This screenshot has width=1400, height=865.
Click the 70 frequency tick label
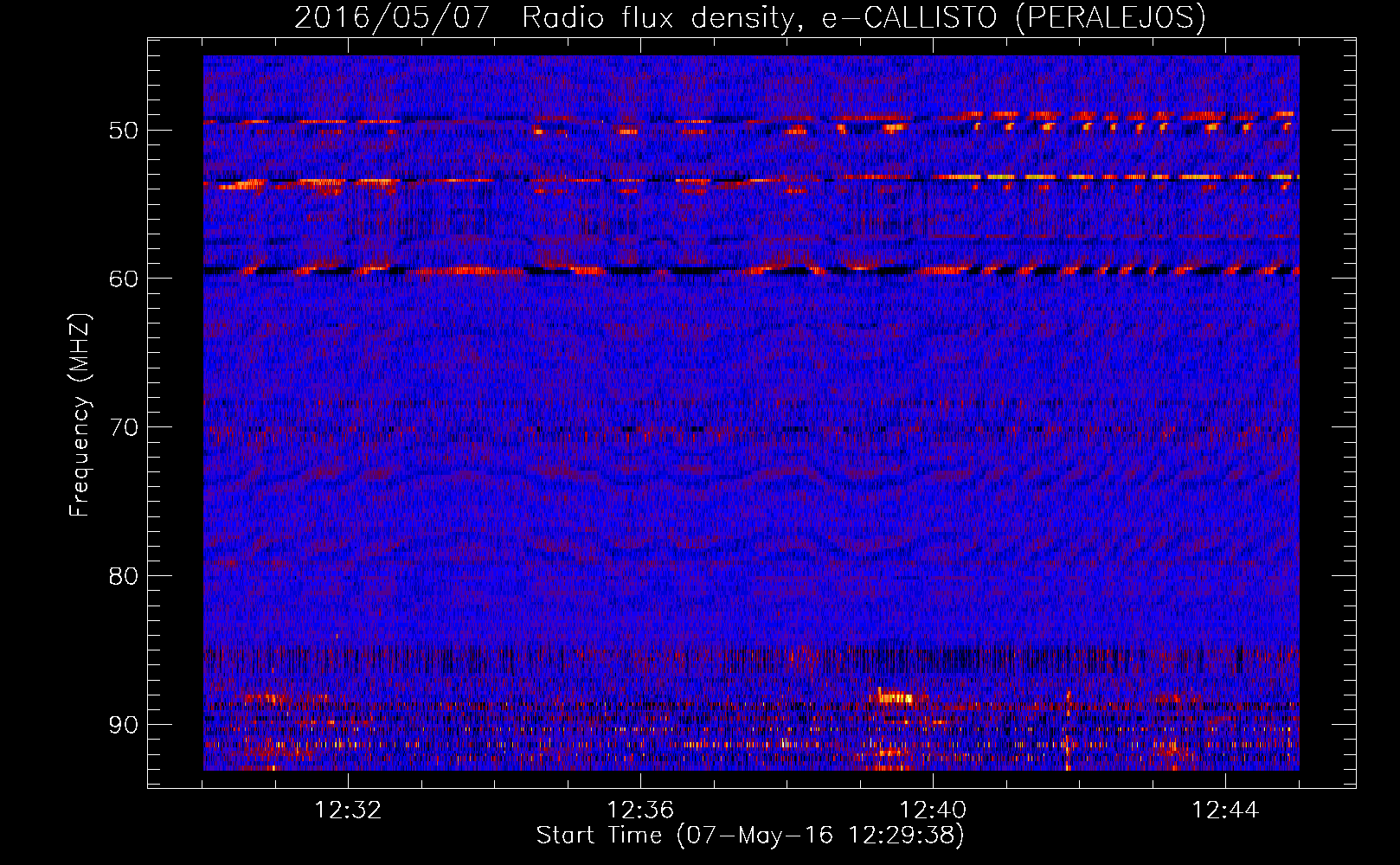point(124,427)
